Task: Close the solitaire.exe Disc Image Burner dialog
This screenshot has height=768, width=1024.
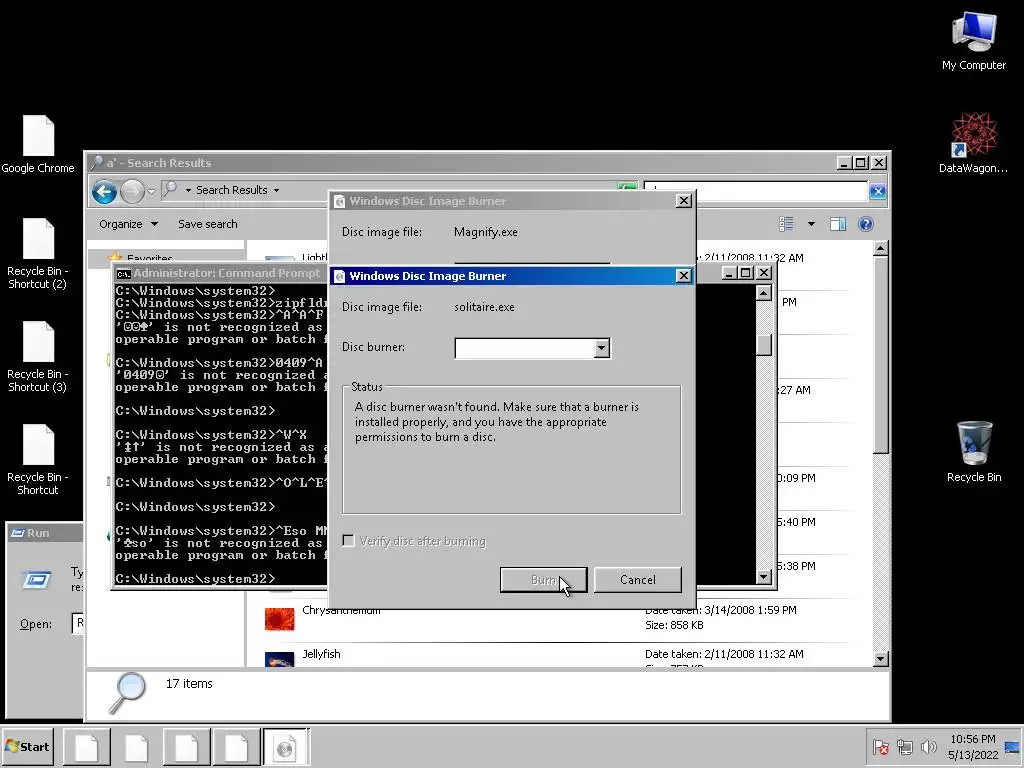Action: (x=683, y=276)
